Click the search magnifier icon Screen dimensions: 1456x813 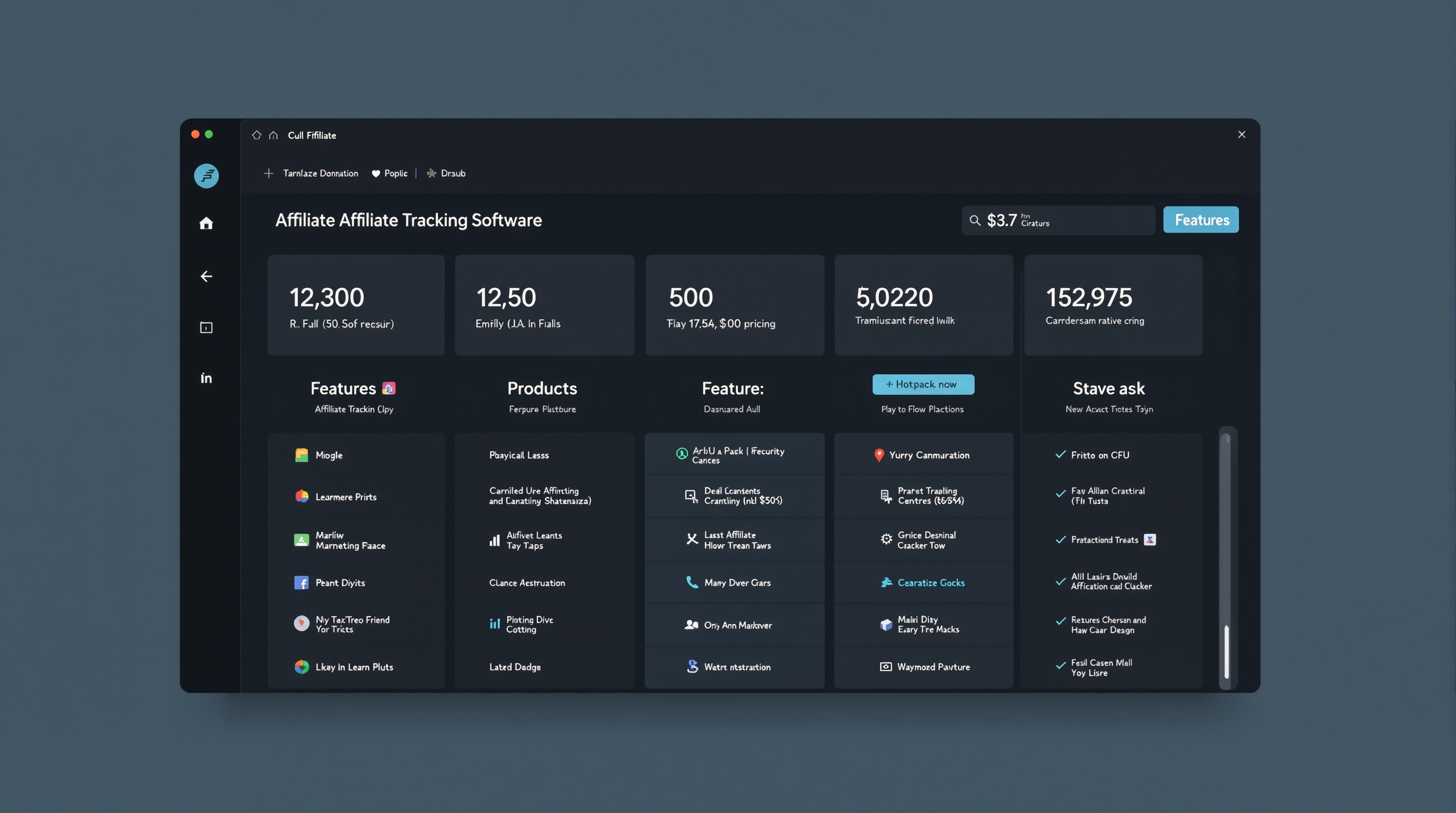click(975, 220)
